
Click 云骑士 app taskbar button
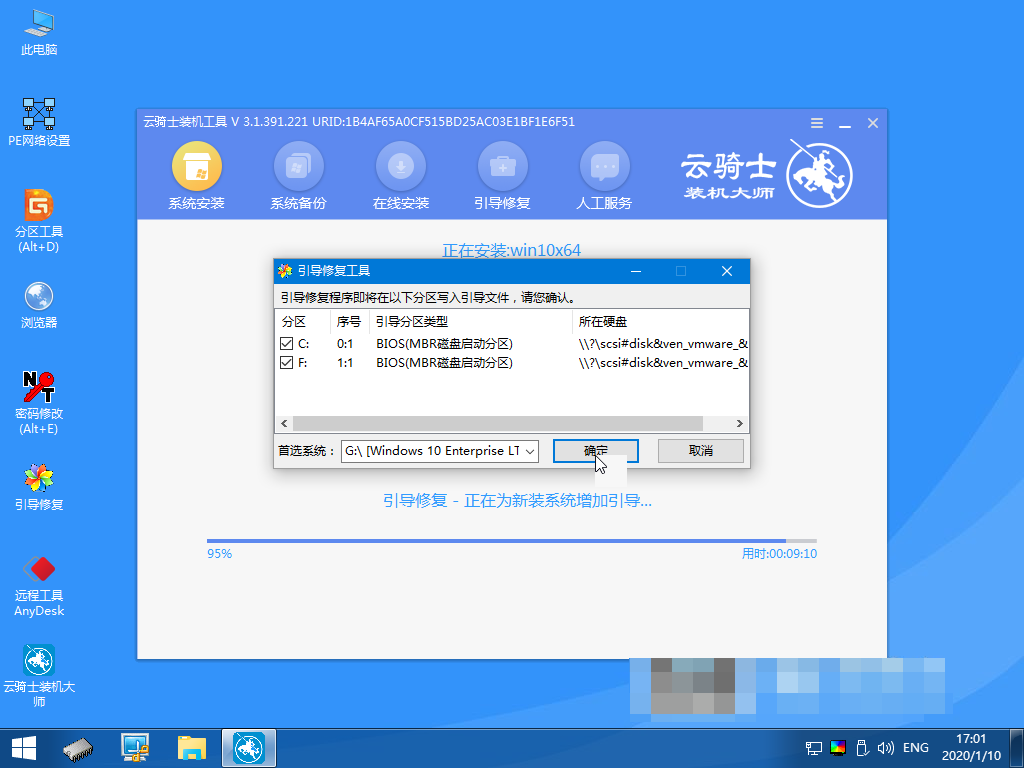pos(249,748)
